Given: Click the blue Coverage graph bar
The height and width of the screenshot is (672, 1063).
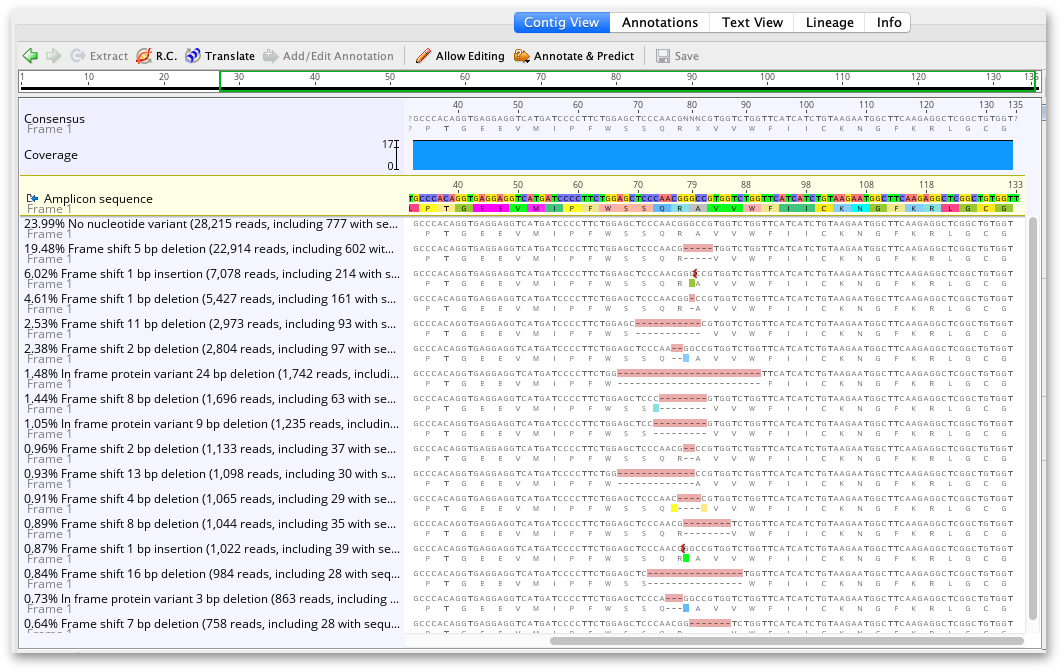Looking at the screenshot, I should [x=713, y=155].
